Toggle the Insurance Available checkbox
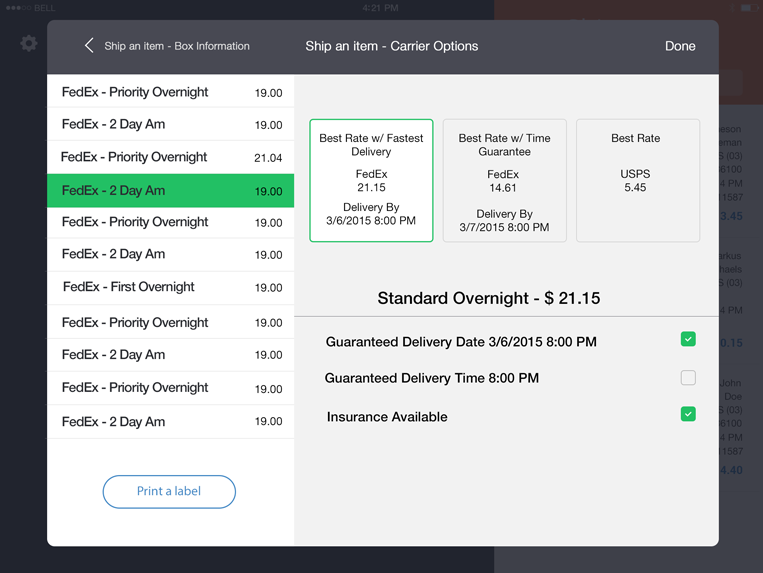763x573 pixels. pyautogui.click(x=688, y=414)
